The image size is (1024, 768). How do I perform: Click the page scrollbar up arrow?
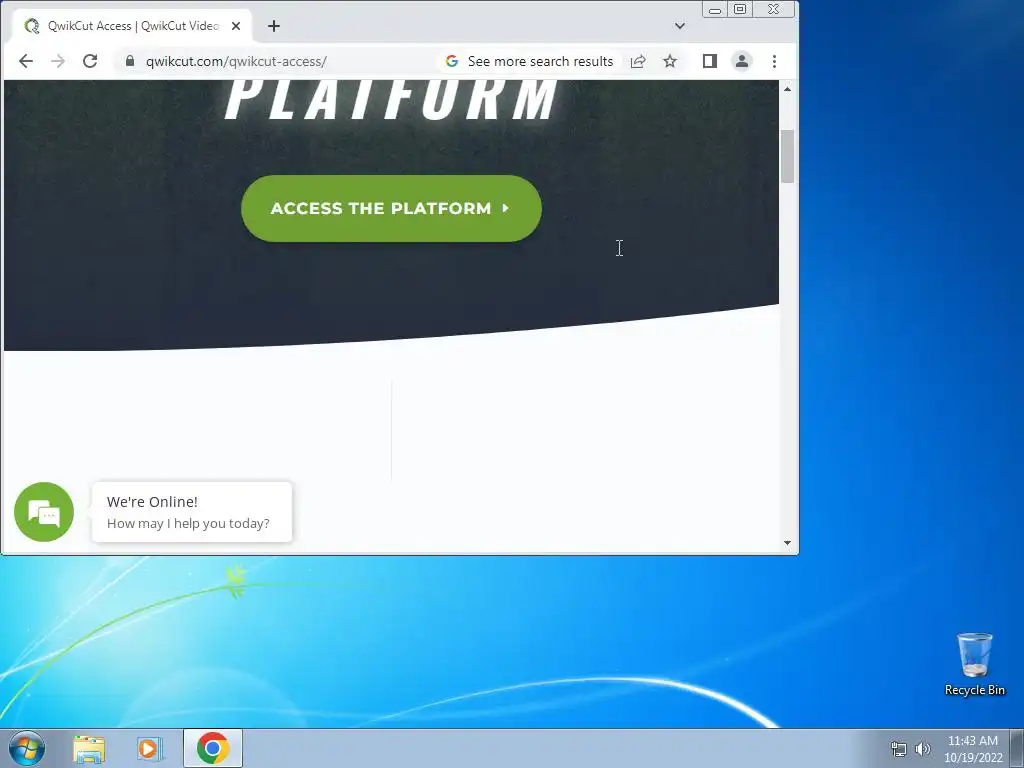pos(788,89)
